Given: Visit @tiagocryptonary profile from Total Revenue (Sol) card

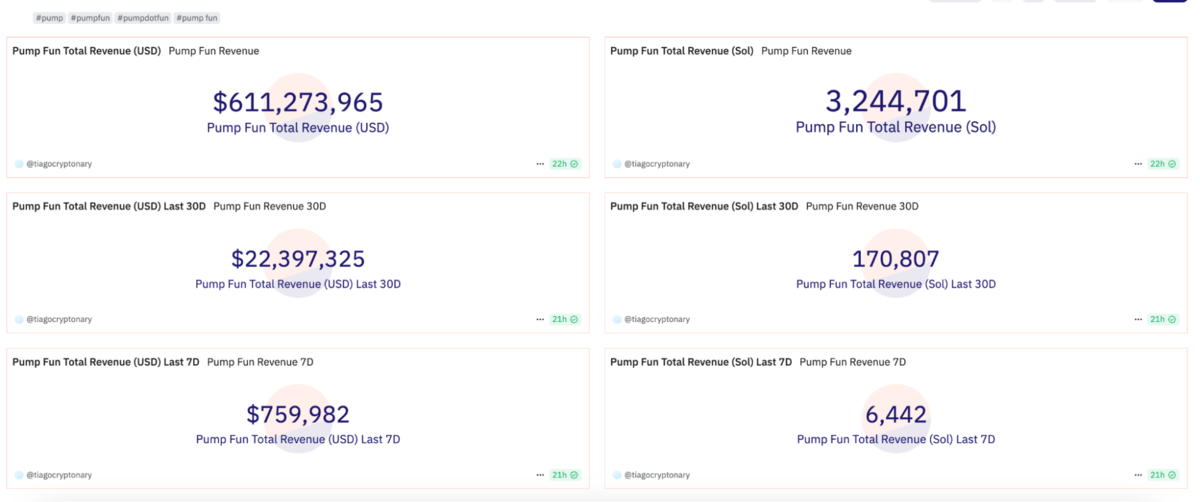Looking at the screenshot, I should pyautogui.click(x=657, y=164).
